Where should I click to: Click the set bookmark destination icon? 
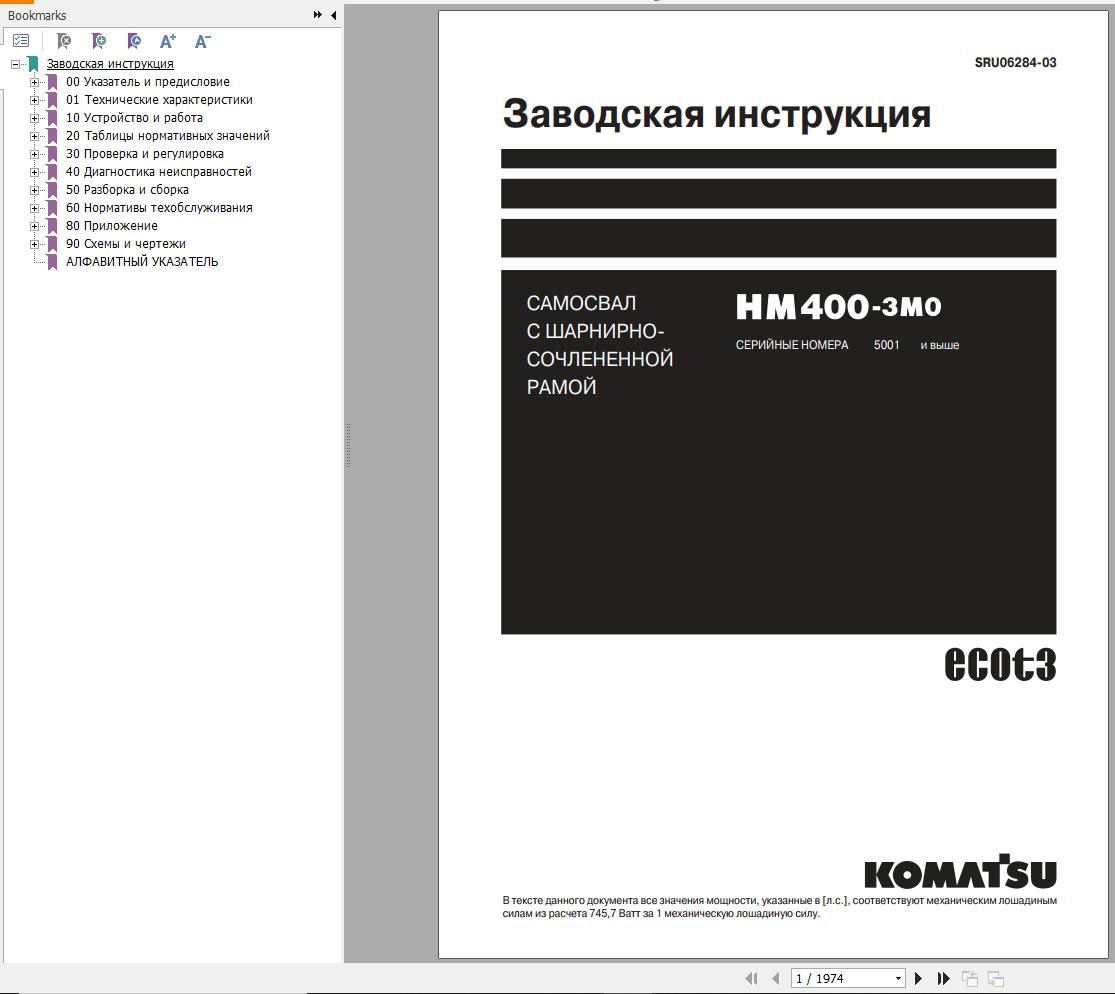134,41
